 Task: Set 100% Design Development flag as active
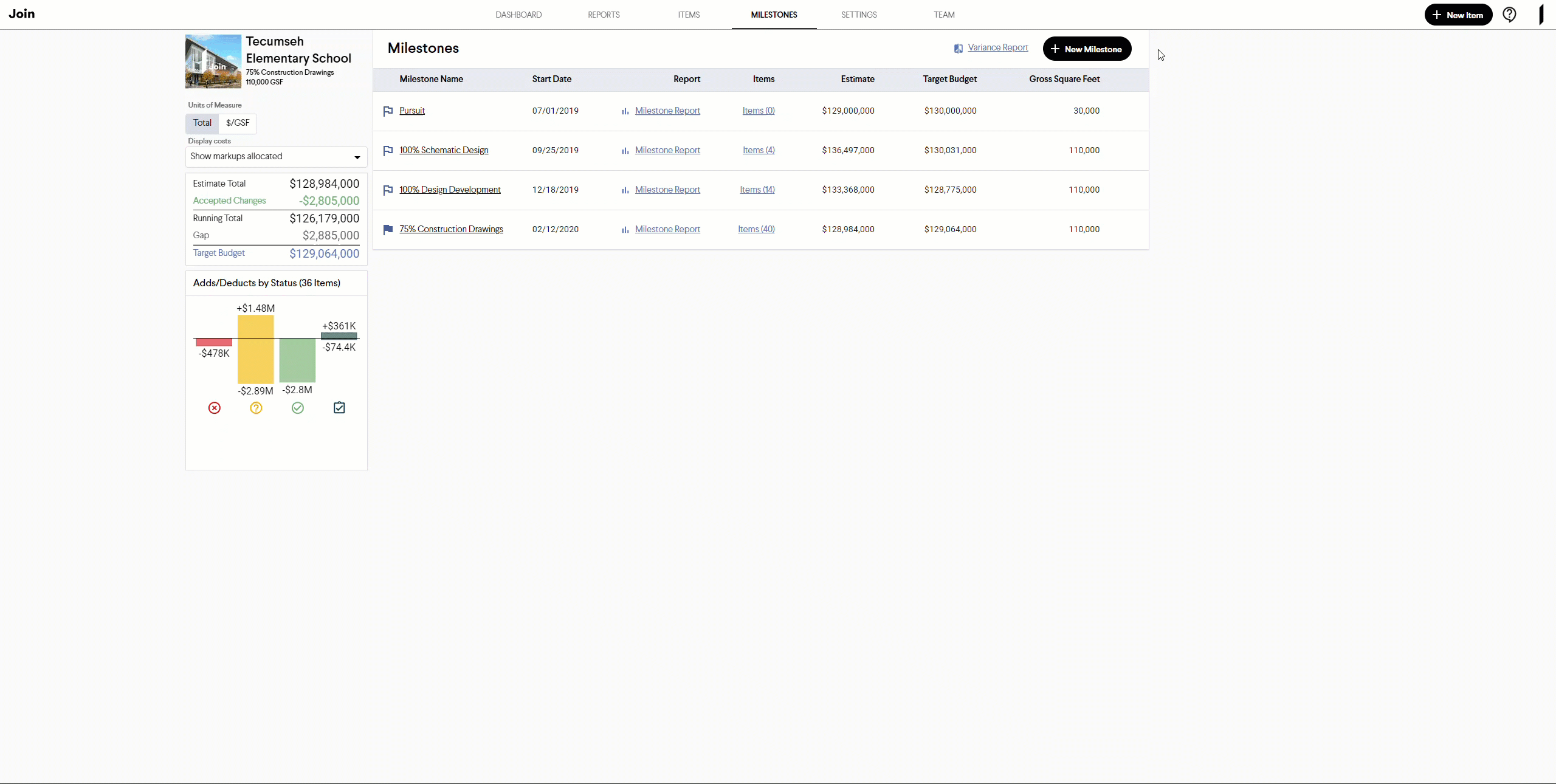pyautogui.click(x=388, y=190)
